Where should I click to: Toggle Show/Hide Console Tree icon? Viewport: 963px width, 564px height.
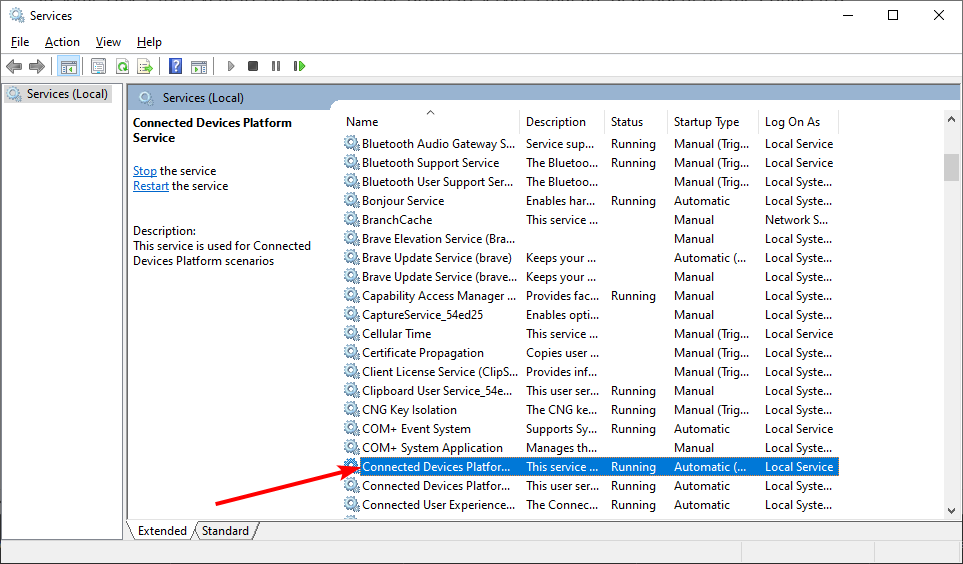pyautogui.click(x=68, y=66)
